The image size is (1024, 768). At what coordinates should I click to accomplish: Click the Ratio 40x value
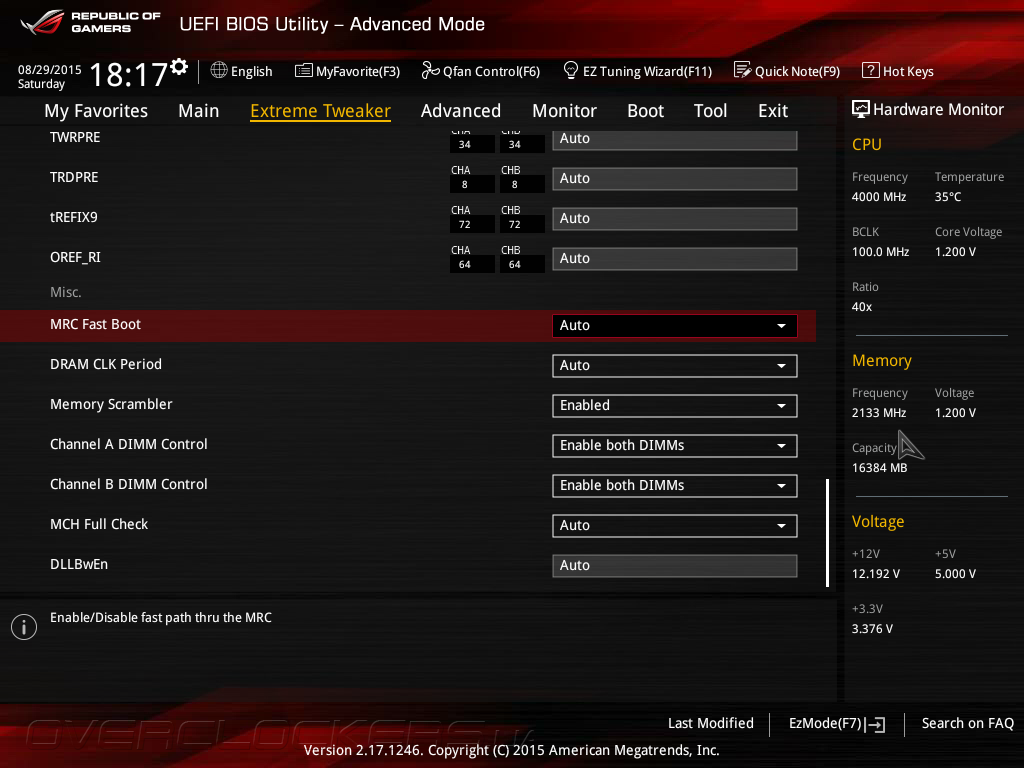pos(862,307)
